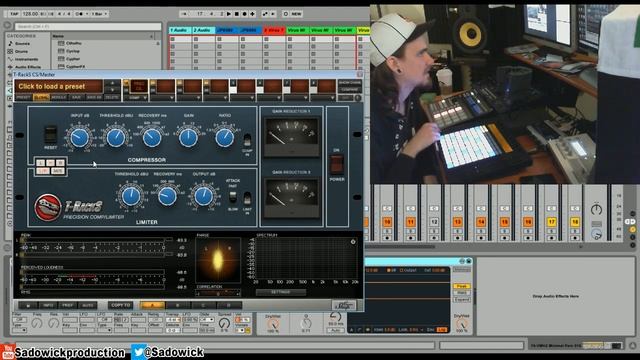Click the Stop button in Ableton transport
This screenshot has height=360, width=640.
coord(236,14)
